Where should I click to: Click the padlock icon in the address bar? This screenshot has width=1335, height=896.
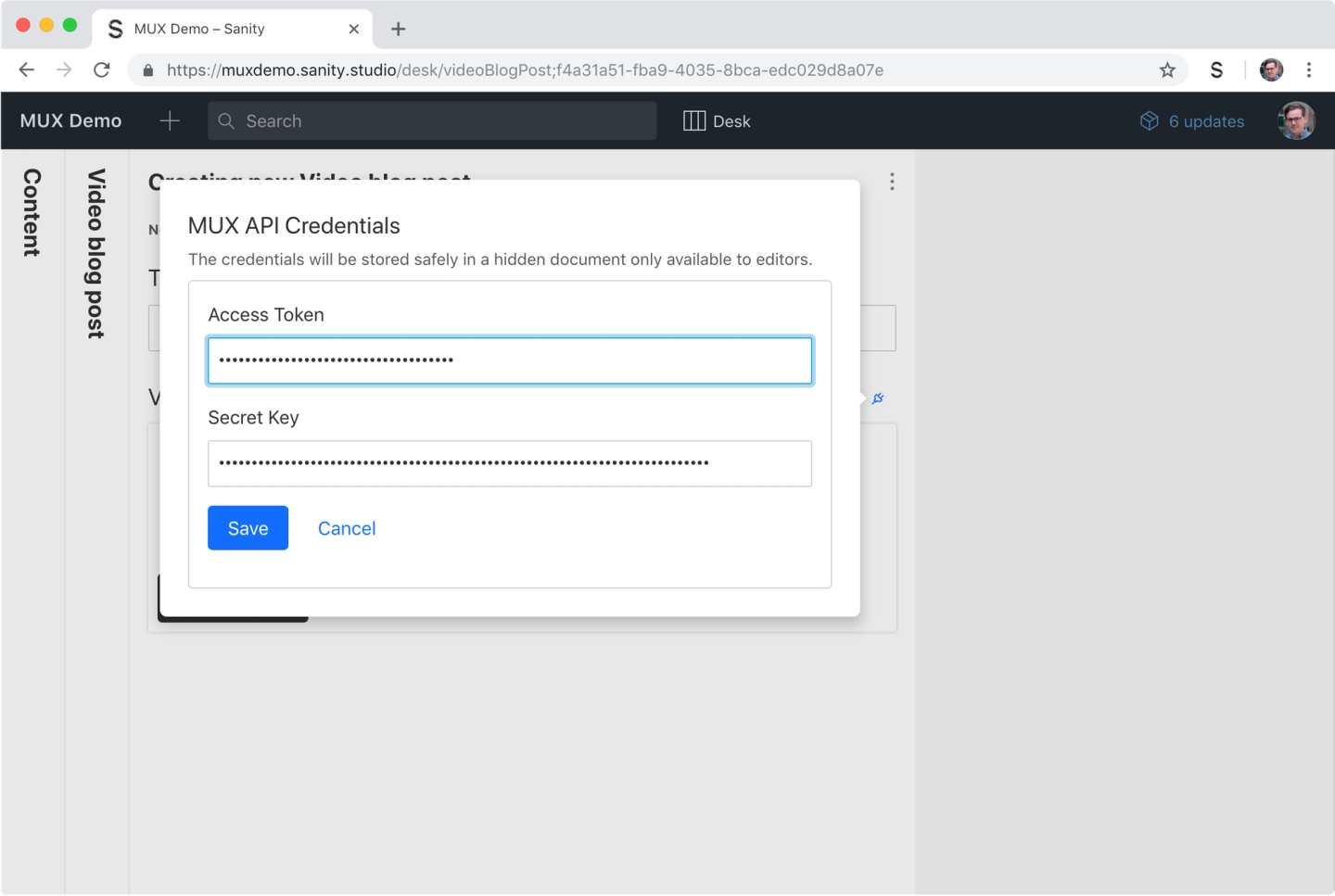point(148,69)
